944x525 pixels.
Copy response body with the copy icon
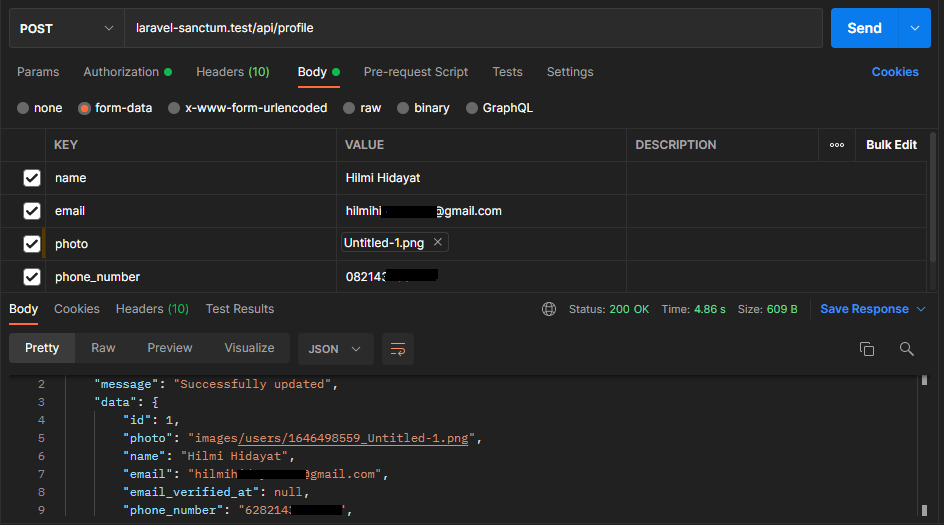tap(866, 349)
